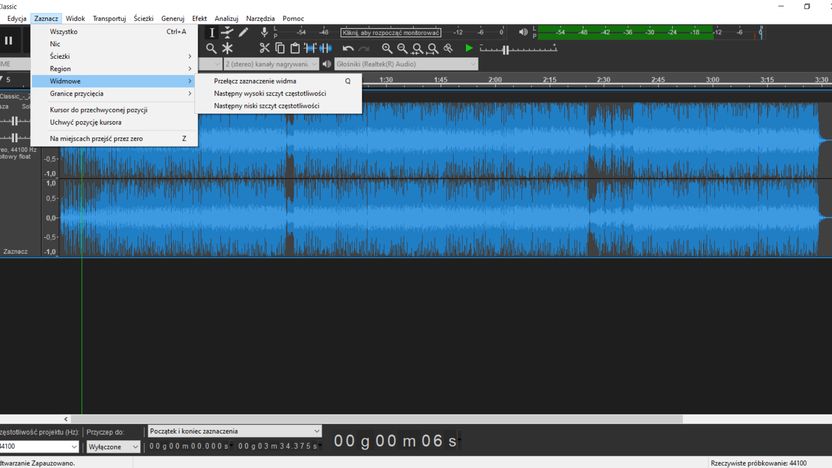Cut the selection with scissors icon
Screen dimensions: 832x468
tap(264, 48)
